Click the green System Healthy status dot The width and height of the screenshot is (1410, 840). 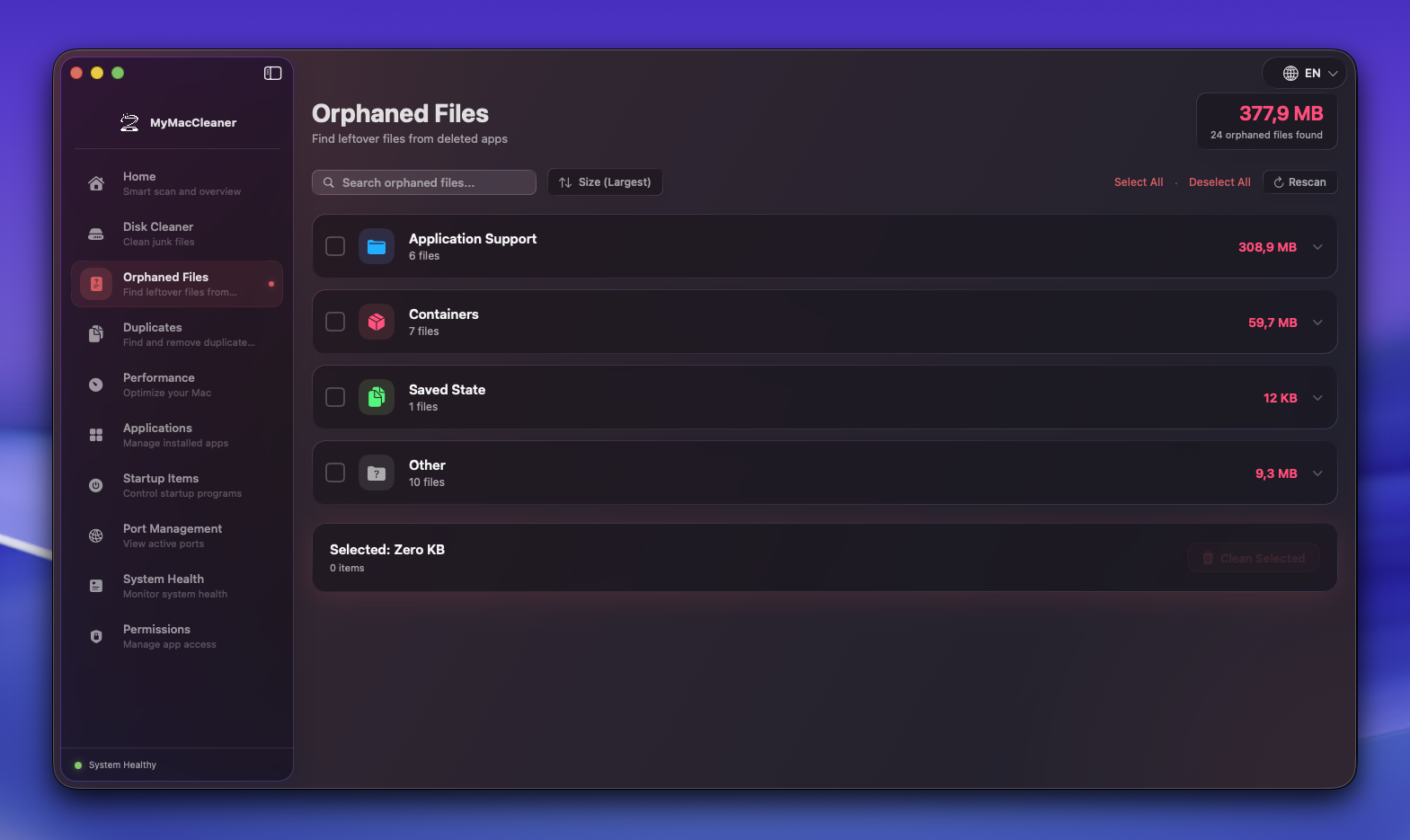pos(78,765)
